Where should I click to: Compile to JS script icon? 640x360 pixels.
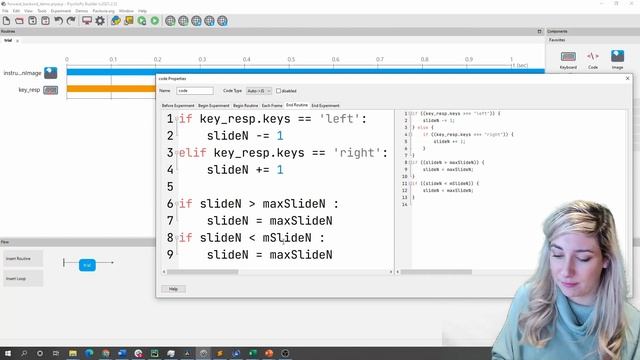click(x=129, y=21)
